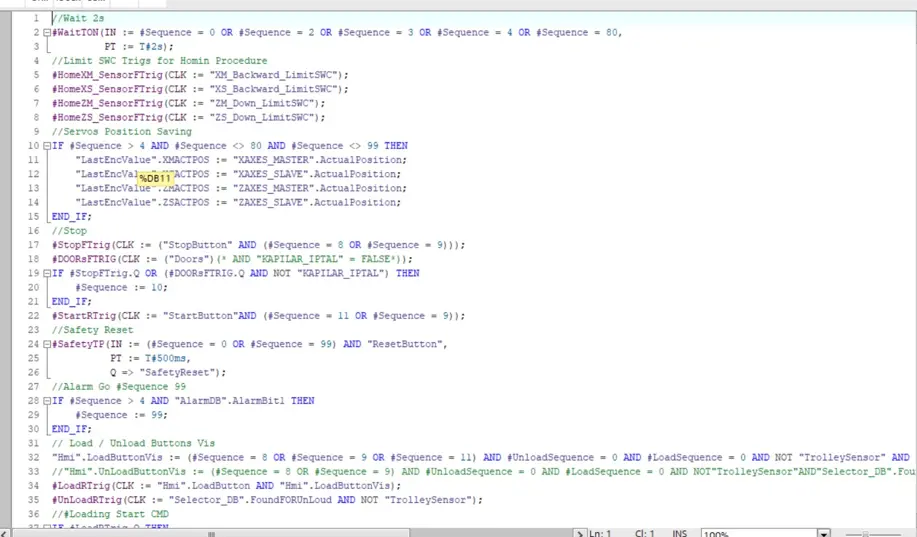
Task: Click the "ResetButton" tag on line 24
Action: pyautogui.click(x=411, y=344)
